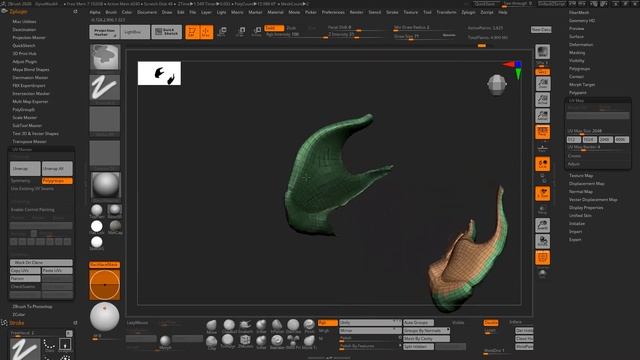Activate the Move gizmo icon on top shelf

click(222, 32)
